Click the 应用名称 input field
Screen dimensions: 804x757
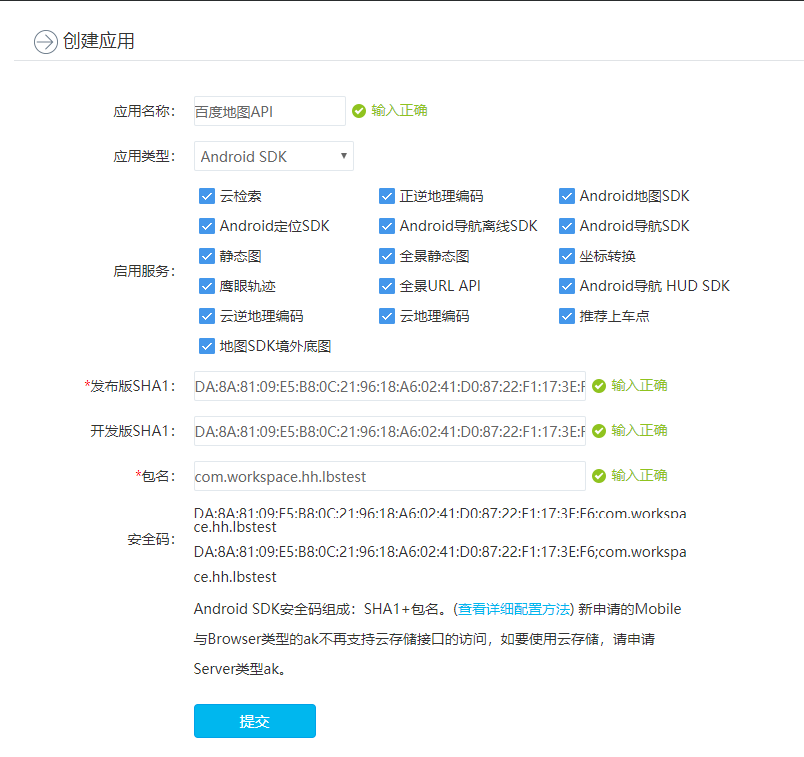(270, 111)
